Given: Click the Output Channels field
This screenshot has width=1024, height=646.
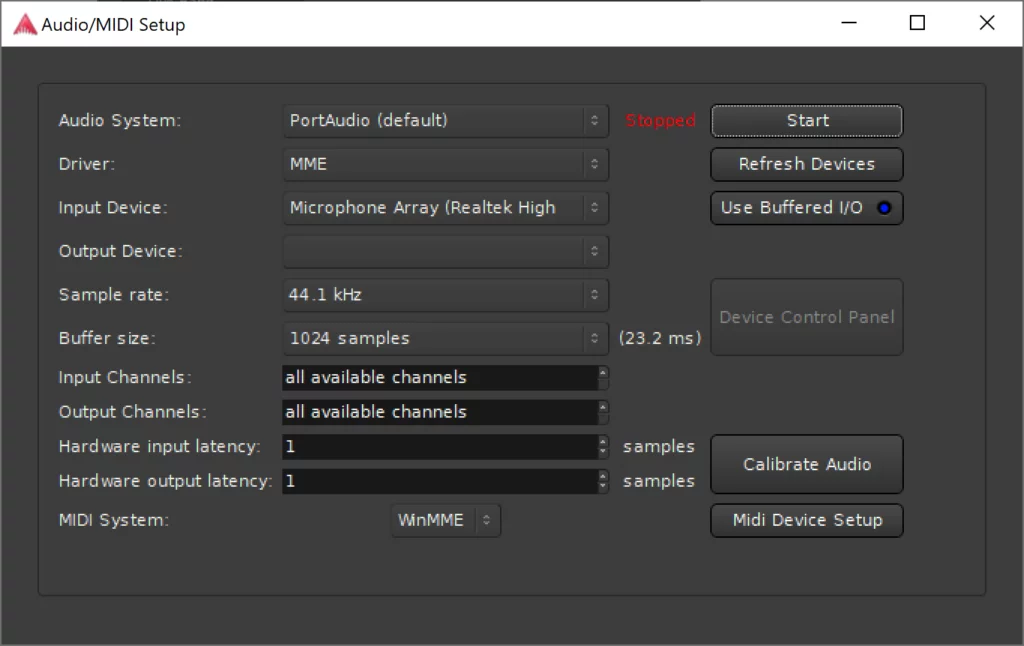Looking at the screenshot, I should 440,412.
